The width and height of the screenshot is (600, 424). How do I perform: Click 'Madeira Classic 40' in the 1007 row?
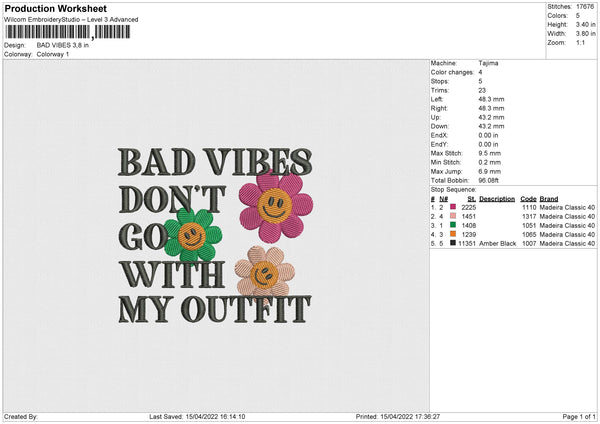pyautogui.click(x=567, y=243)
